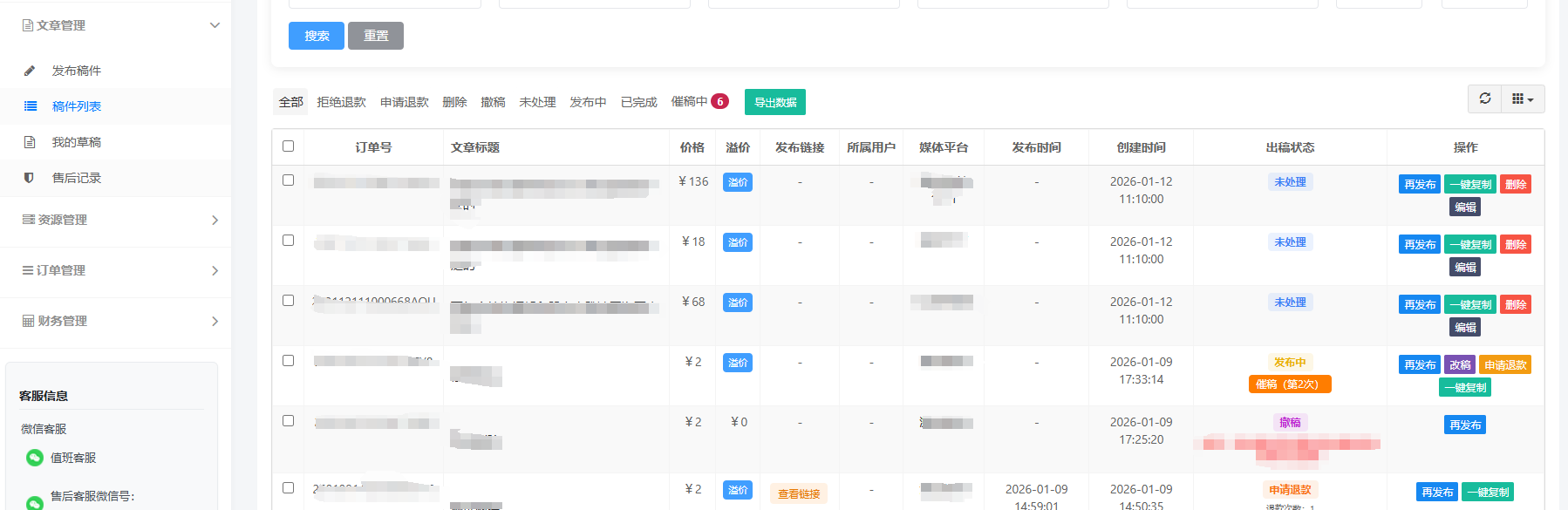Click the orange 催稿 (第2次) status tag
The width and height of the screenshot is (1568, 510).
pyautogui.click(x=1290, y=384)
